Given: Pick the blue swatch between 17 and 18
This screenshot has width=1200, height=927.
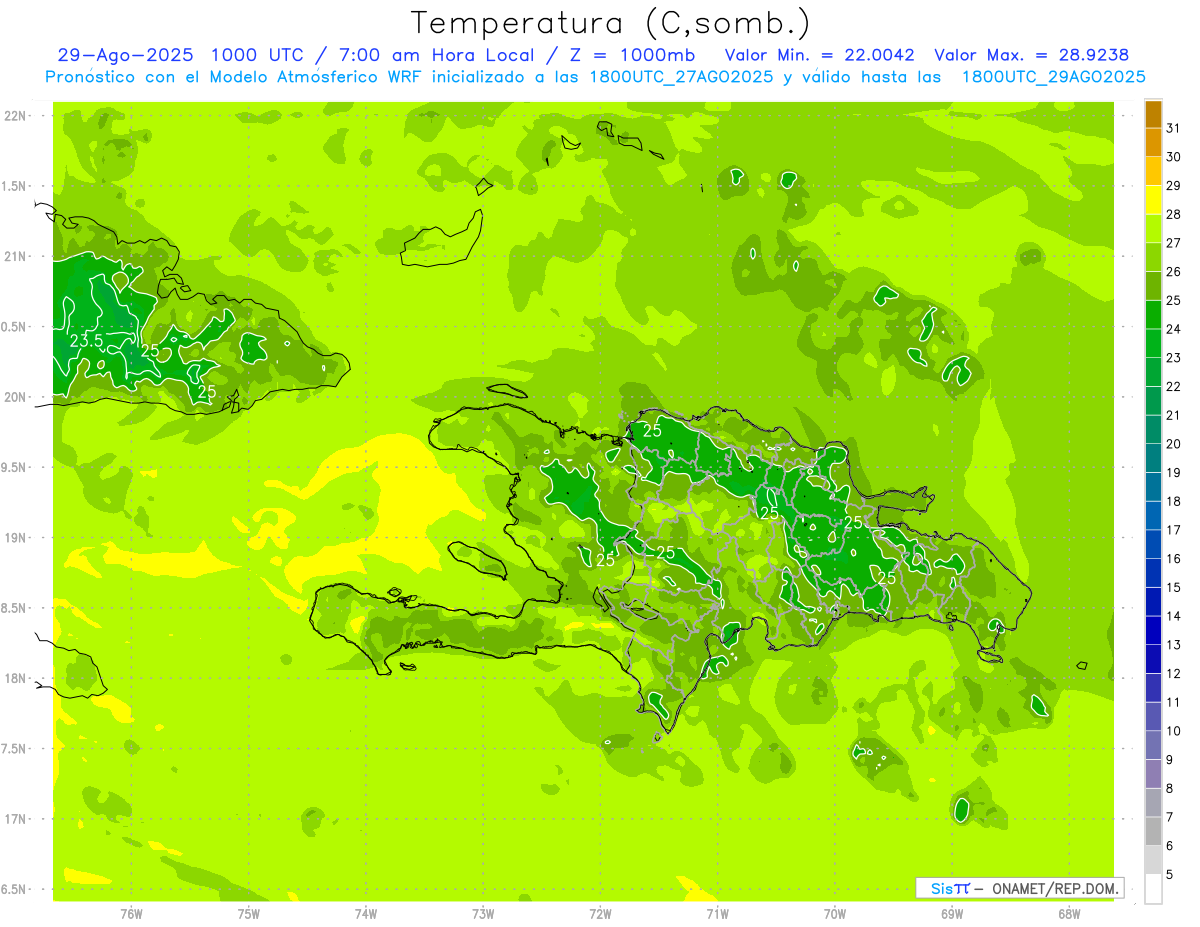Looking at the screenshot, I should [1153, 516].
